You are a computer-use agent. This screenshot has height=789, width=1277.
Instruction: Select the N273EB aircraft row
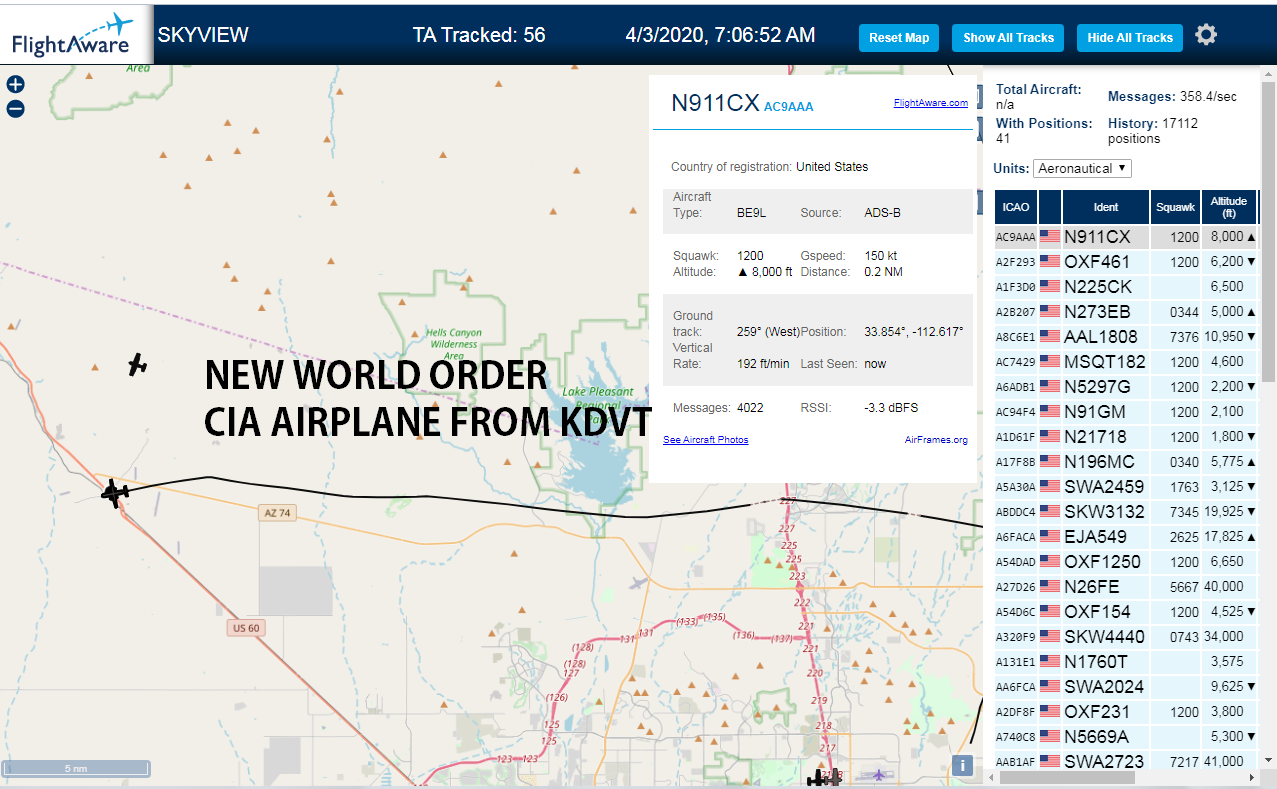[x=1126, y=312]
